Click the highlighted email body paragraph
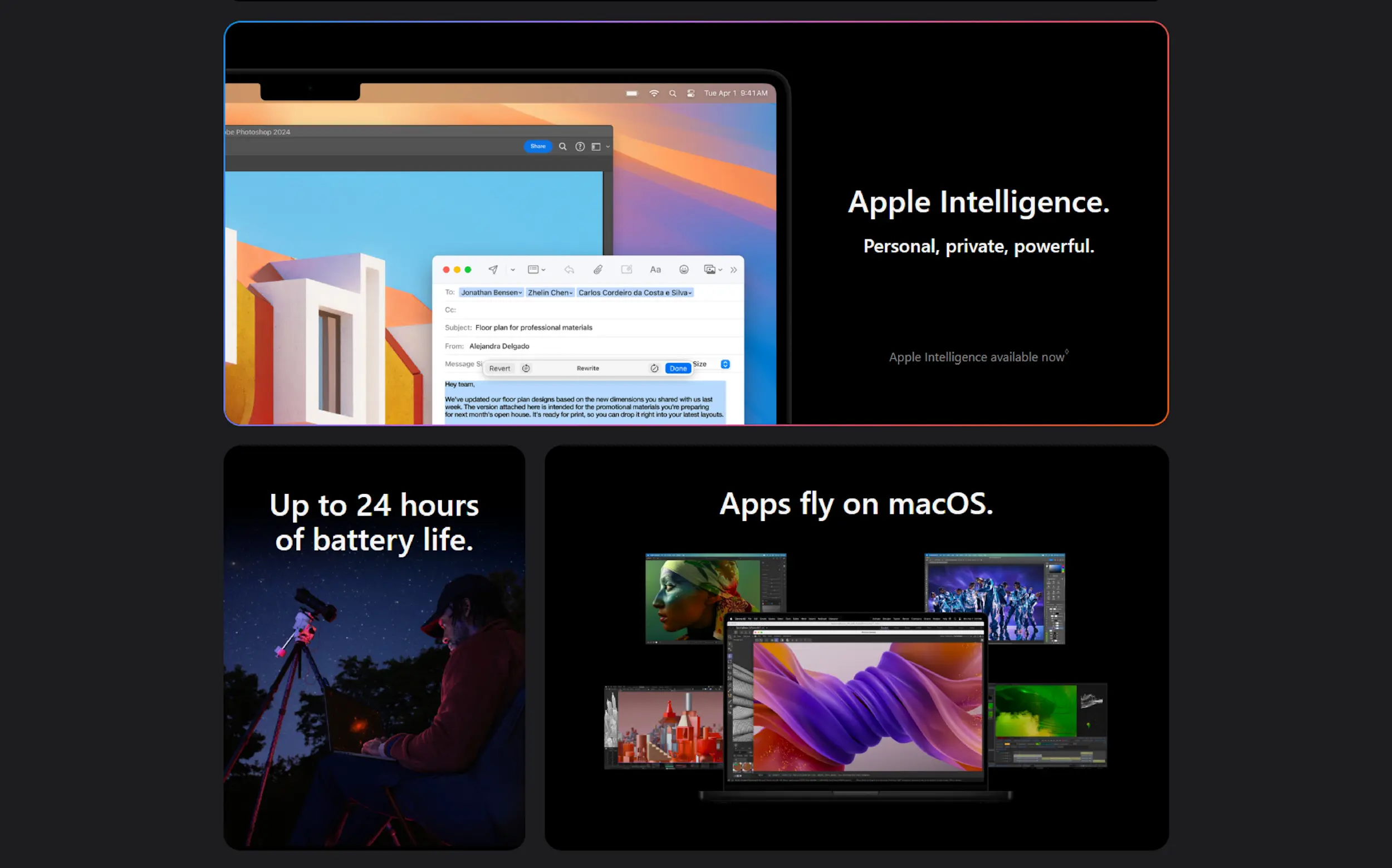1392x868 pixels. click(584, 407)
